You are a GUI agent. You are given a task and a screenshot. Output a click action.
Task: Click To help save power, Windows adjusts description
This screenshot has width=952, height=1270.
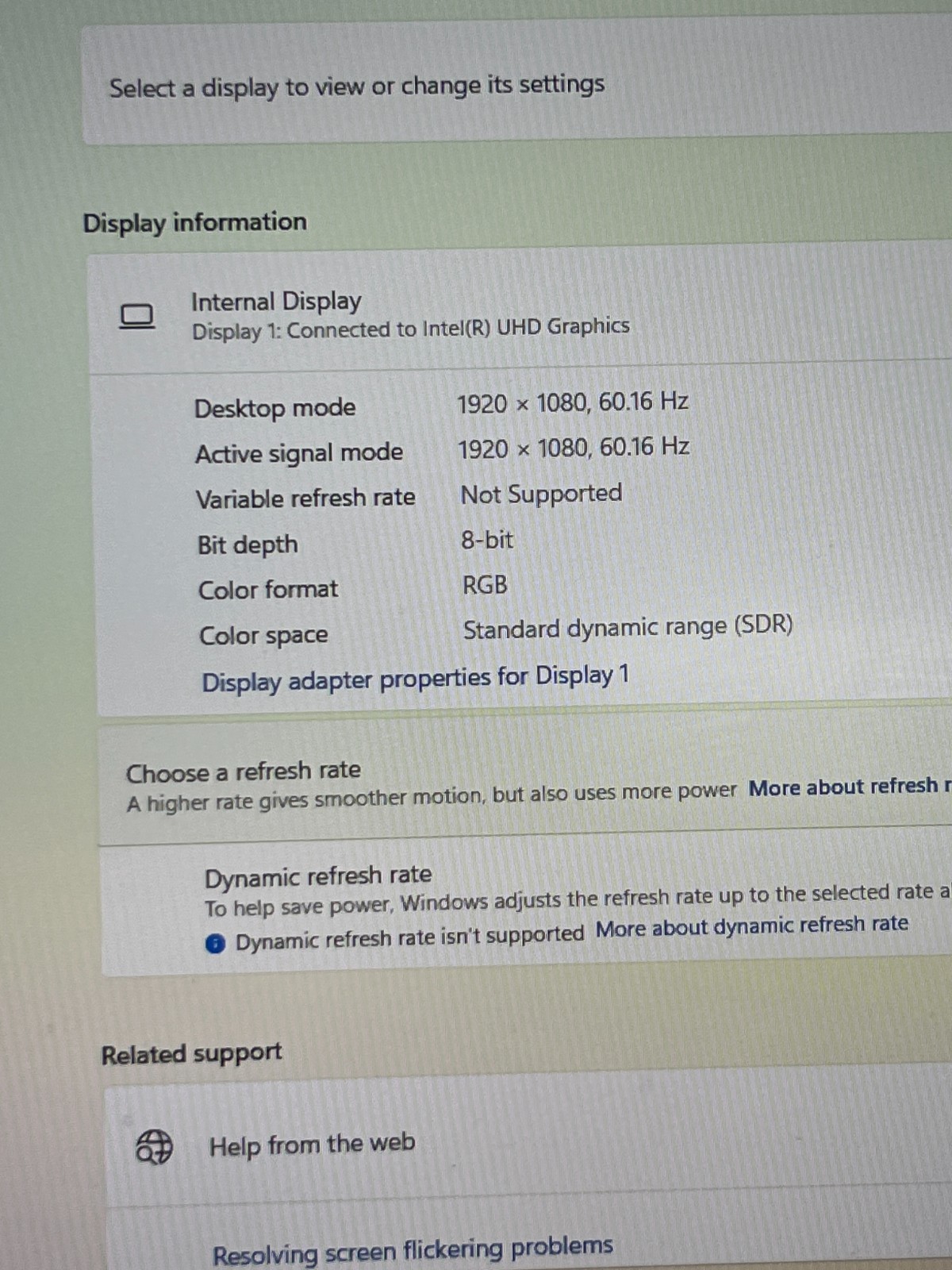tap(578, 900)
